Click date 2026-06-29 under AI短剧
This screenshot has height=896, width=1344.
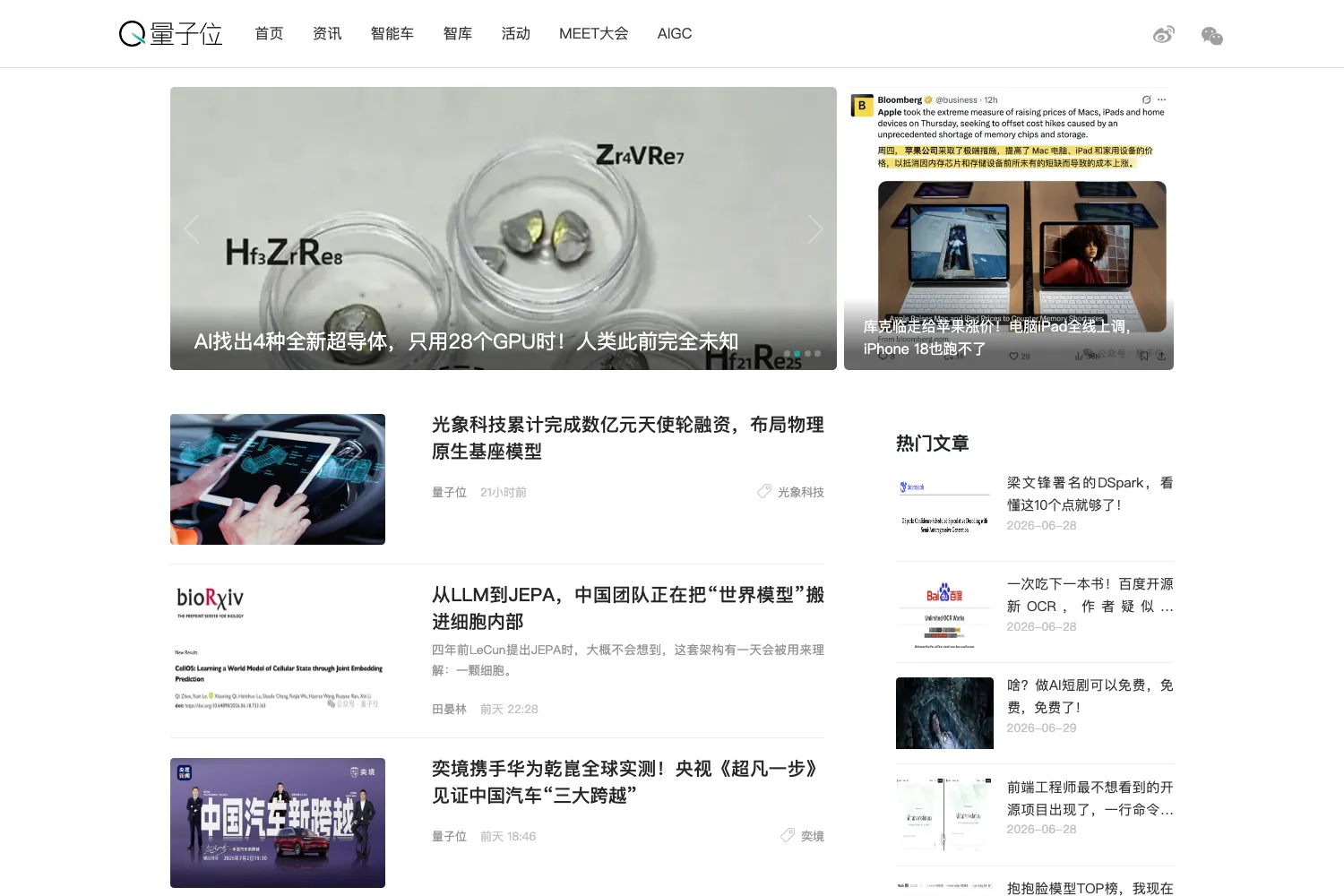1041,728
